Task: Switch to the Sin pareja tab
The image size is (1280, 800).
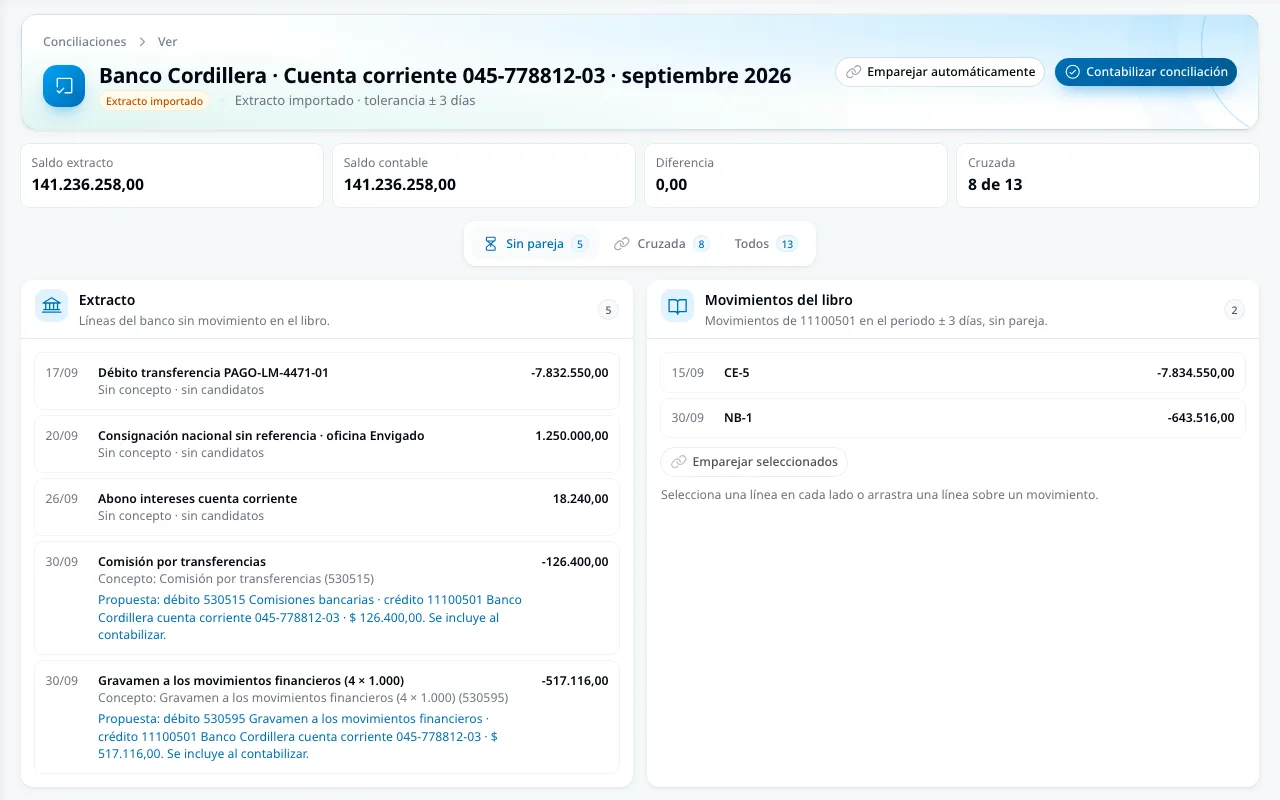Action: coord(536,244)
